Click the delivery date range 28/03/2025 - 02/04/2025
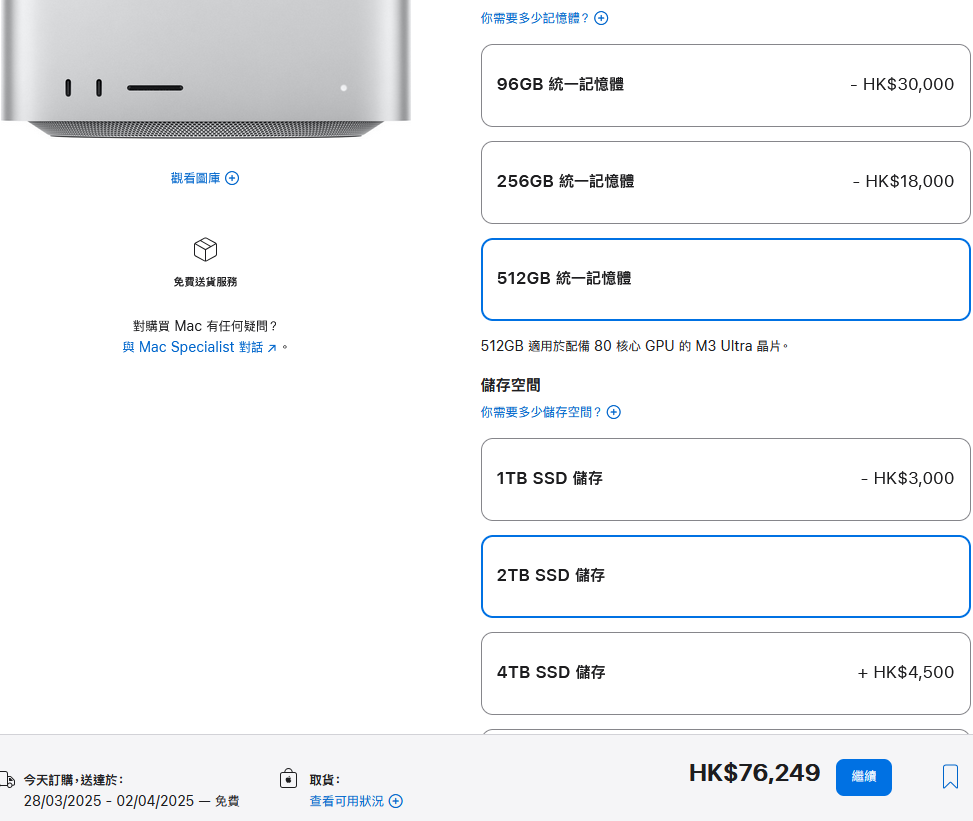Image resolution: width=973 pixels, height=821 pixels. point(109,801)
